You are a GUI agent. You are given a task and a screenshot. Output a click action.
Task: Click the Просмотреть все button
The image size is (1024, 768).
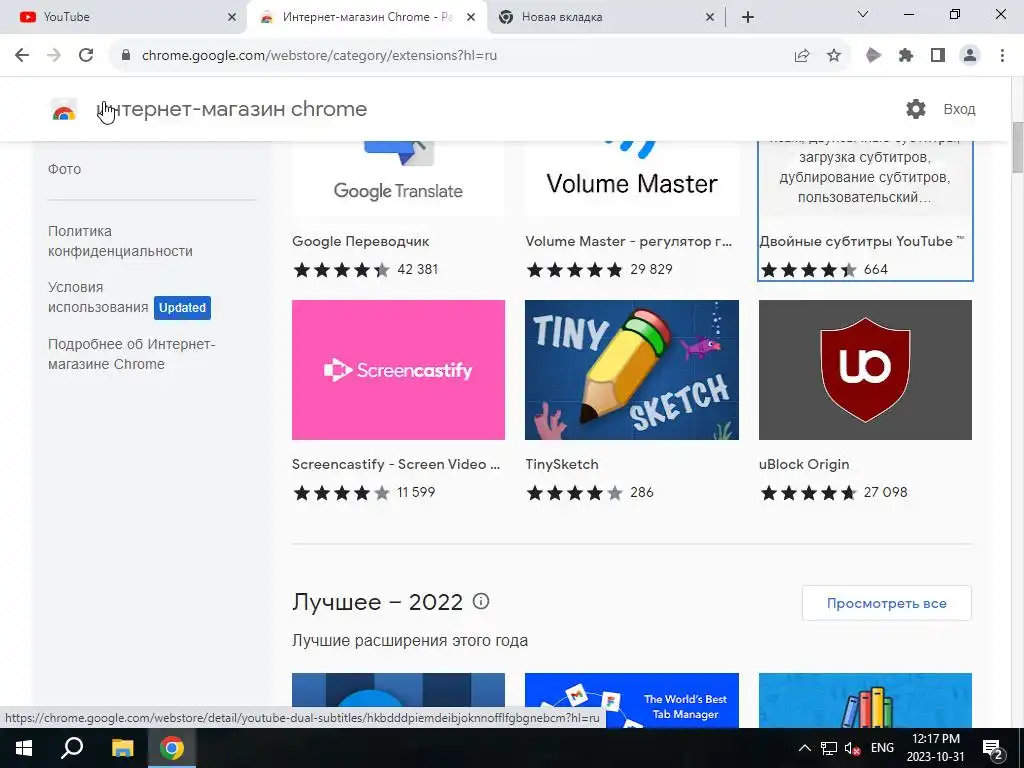coord(886,603)
